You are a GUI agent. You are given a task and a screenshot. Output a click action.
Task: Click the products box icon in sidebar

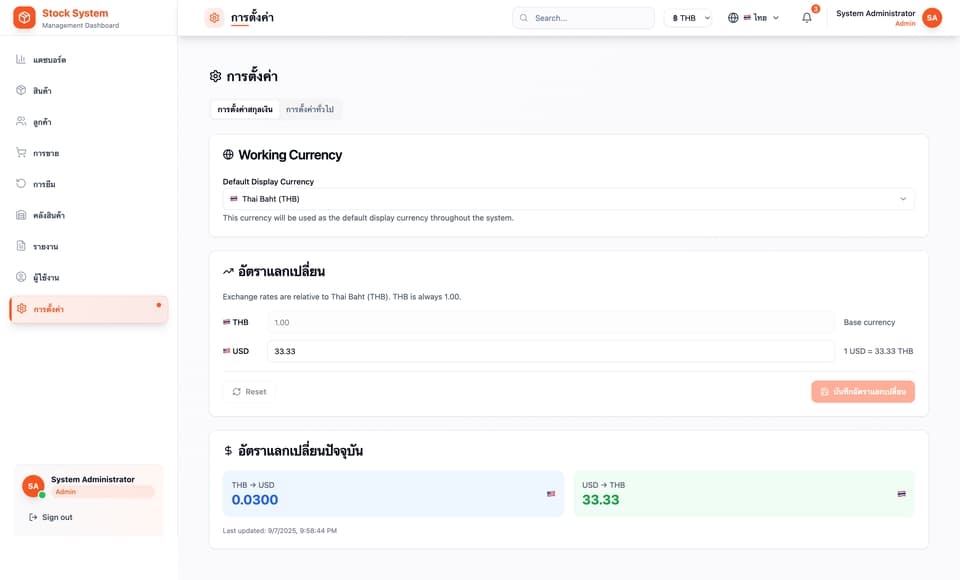(x=21, y=90)
